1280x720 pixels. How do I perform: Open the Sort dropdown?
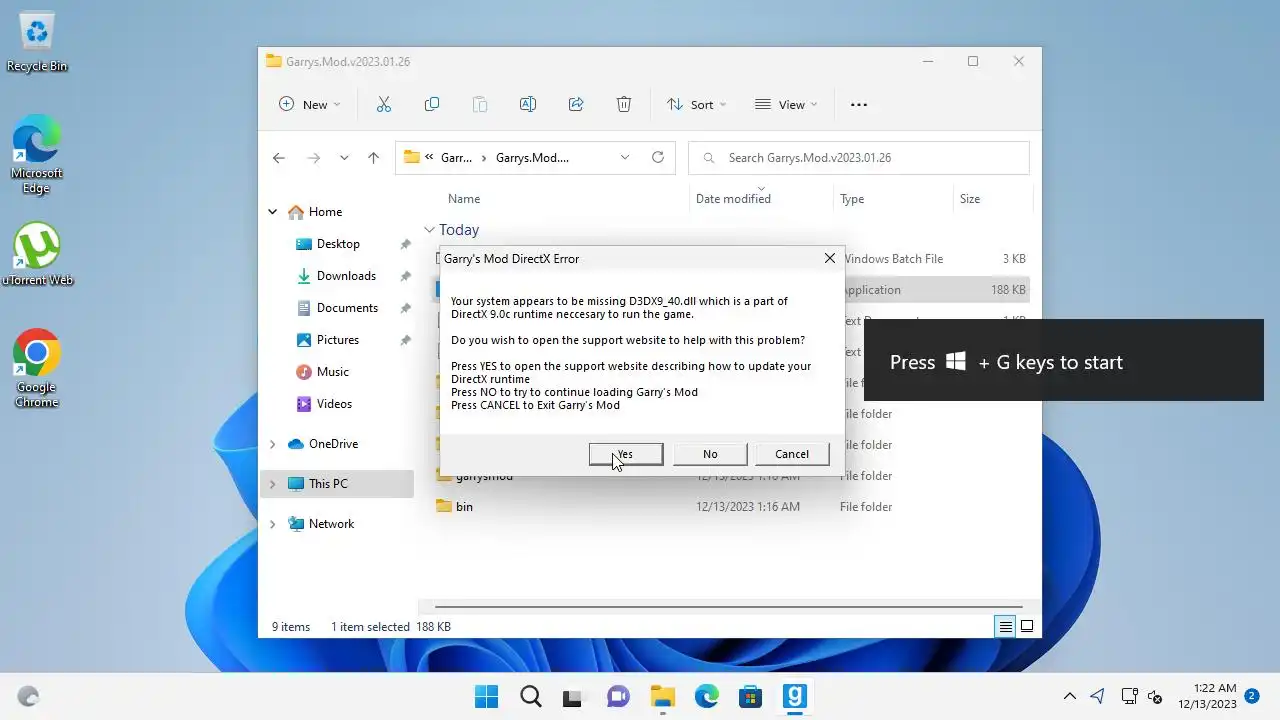[x=696, y=104]
